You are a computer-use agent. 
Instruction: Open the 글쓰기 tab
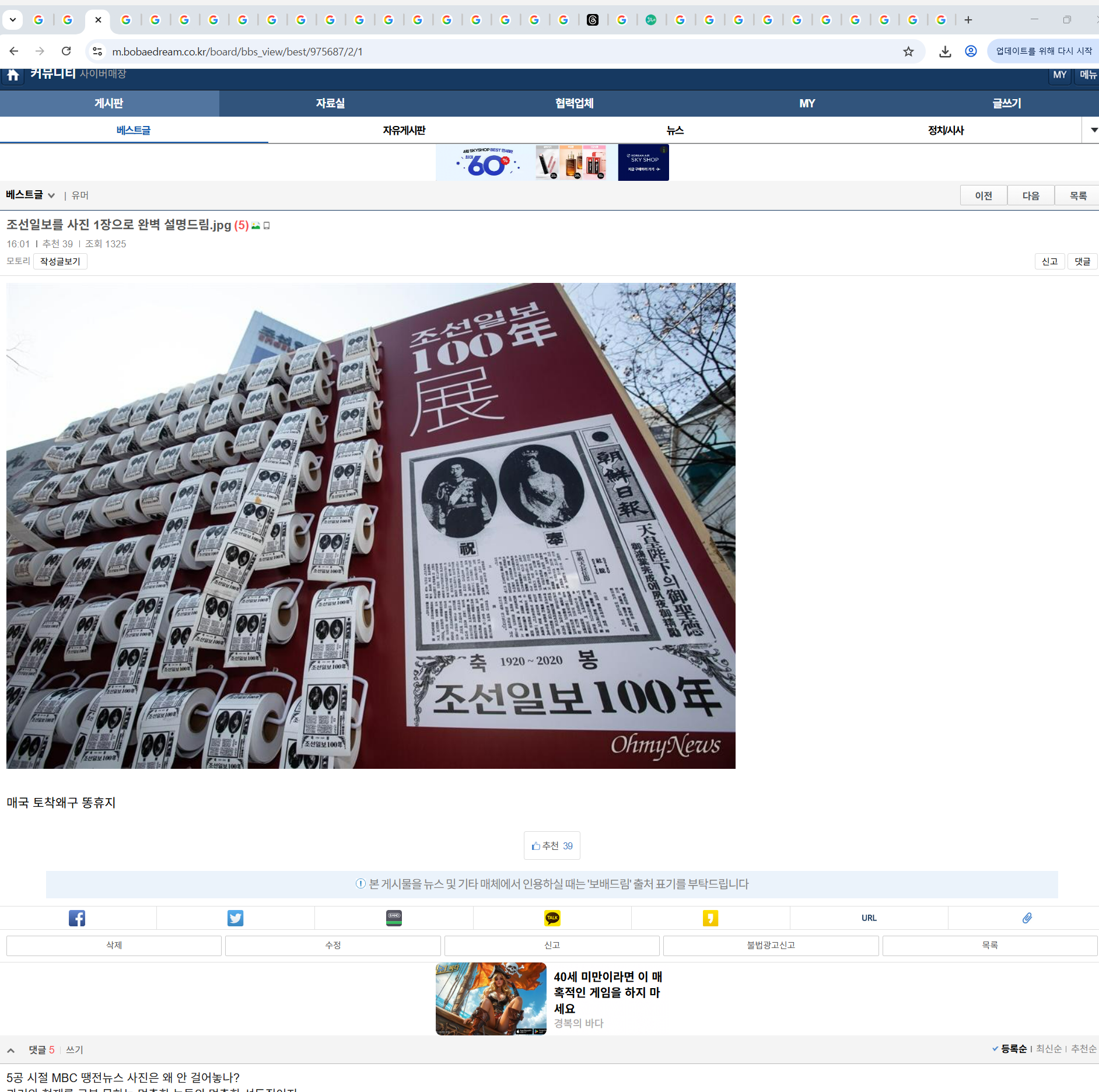(1007, 103)
